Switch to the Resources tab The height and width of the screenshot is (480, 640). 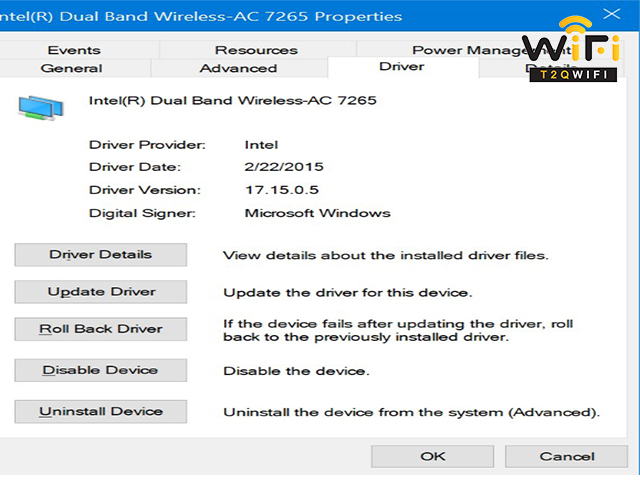256,50
